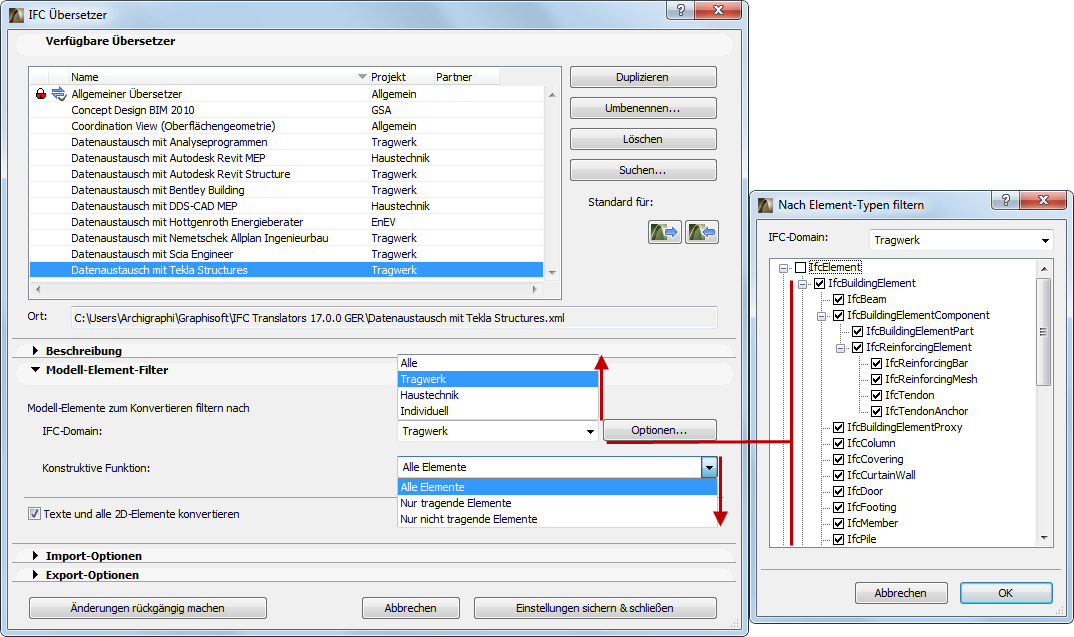Click the translator list horizontal scrollbar right arrow
The width and height of the screenshot is (1074, 637).
pyautogui.click(x=535, y=289)
